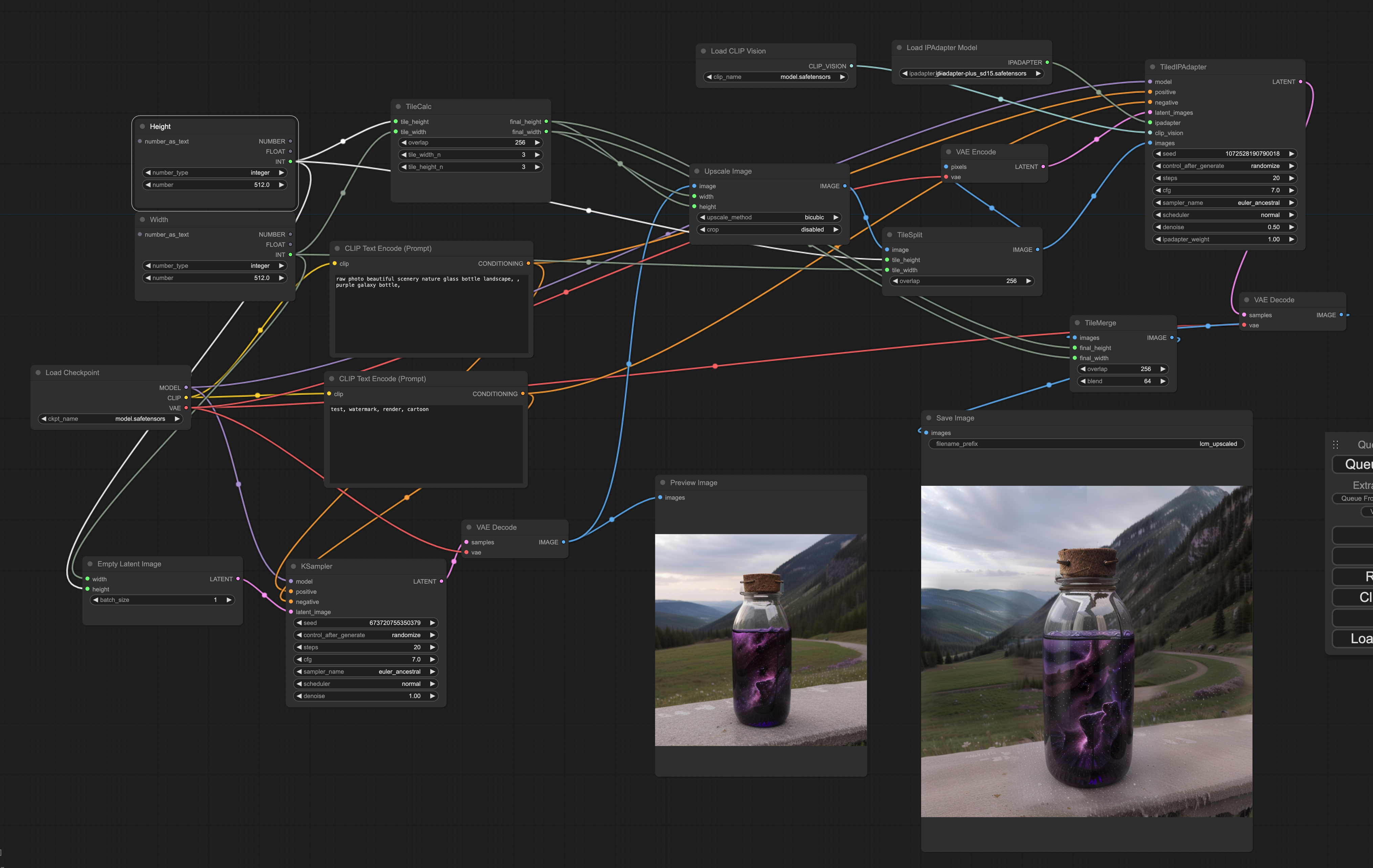
Task: Click the IPADAPTER output port
Action: click(x=1047, y=63)
